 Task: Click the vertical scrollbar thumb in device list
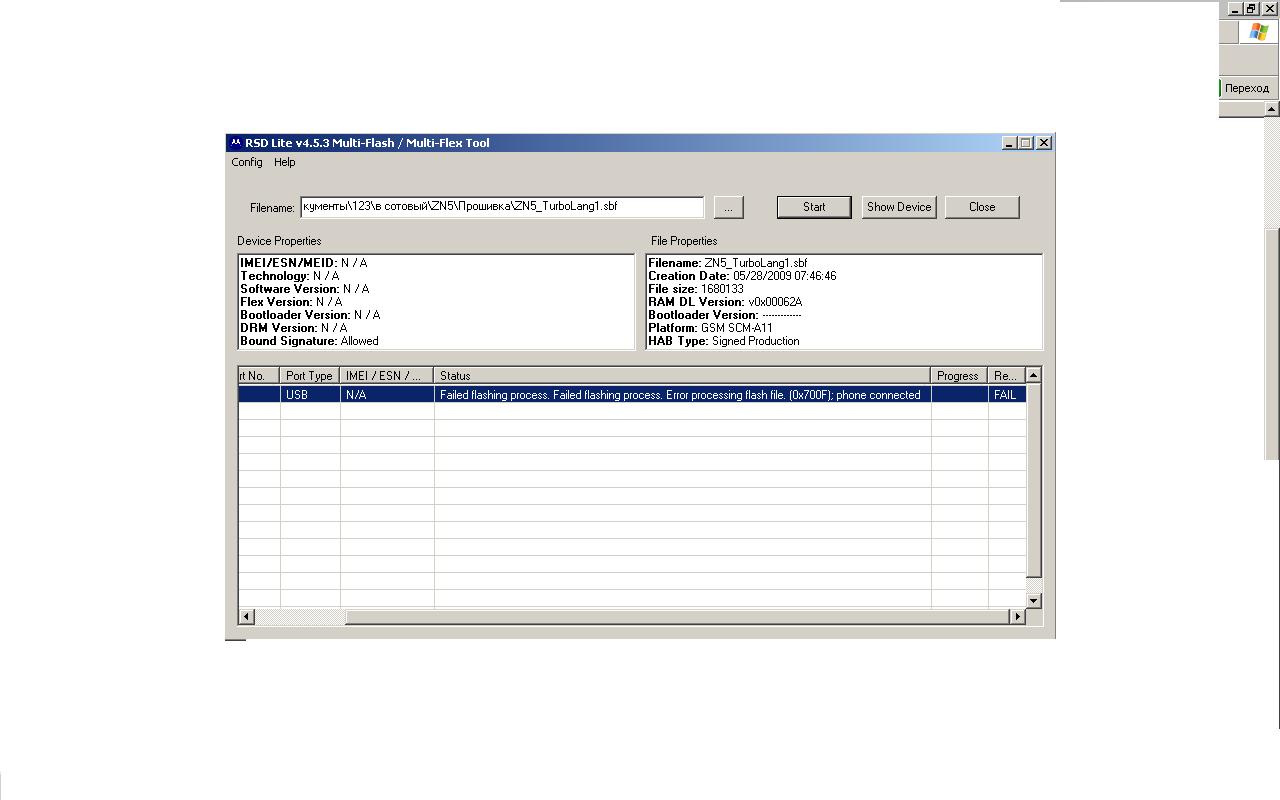pyautogui.click(x=1034, y=480)
